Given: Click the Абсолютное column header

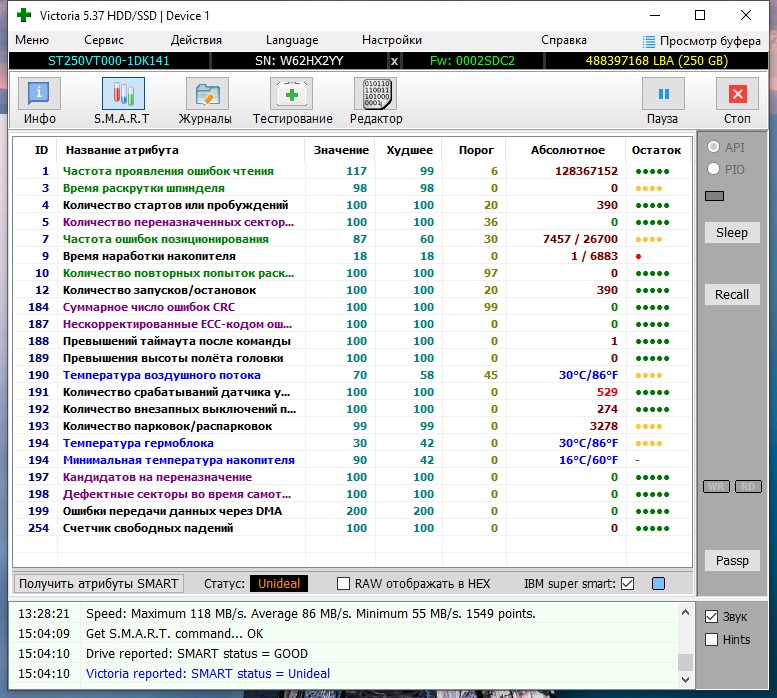Looking at the screenshot, I should tap(567, 150).
